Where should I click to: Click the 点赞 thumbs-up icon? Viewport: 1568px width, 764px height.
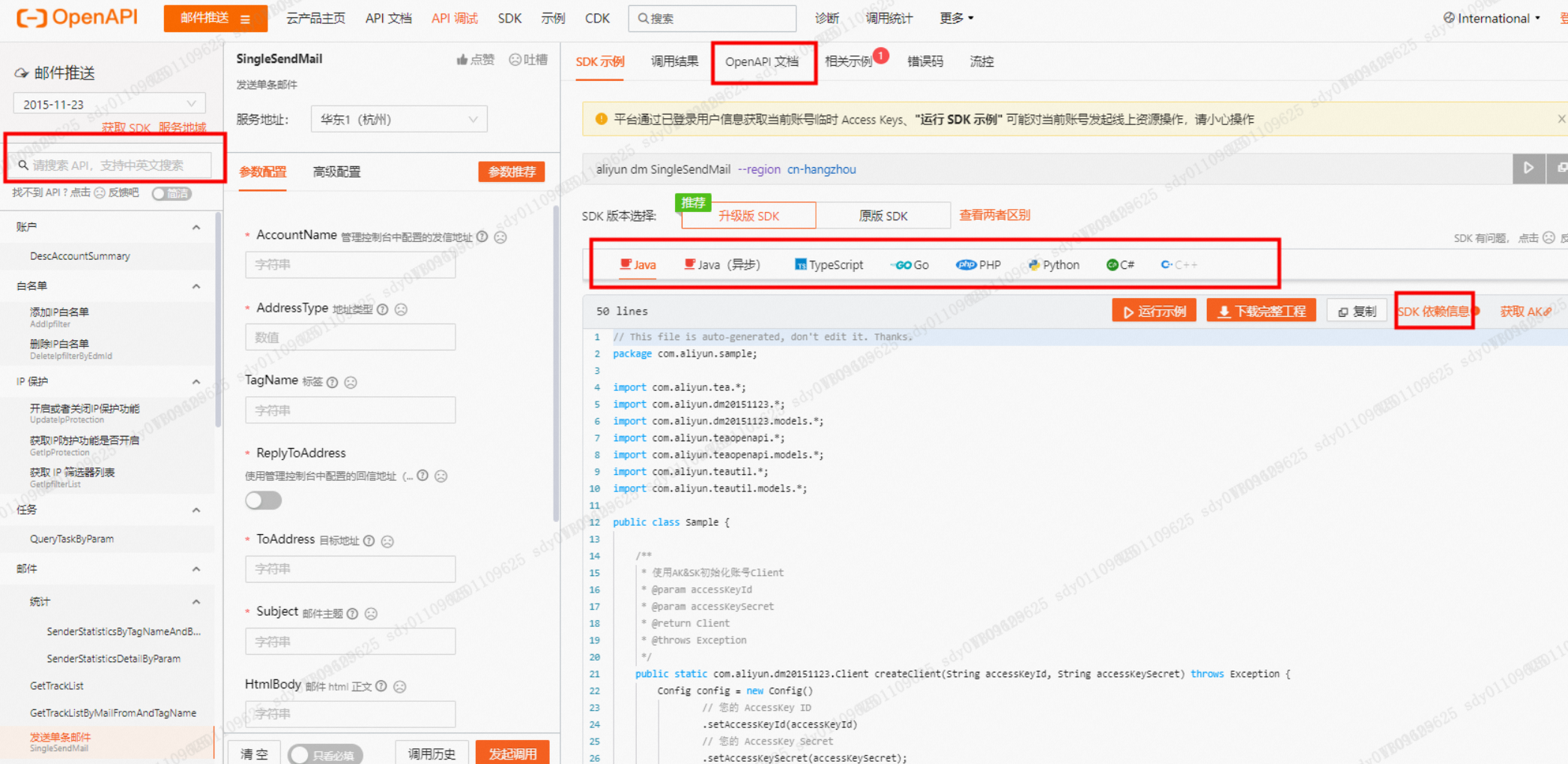coord(462,60)
